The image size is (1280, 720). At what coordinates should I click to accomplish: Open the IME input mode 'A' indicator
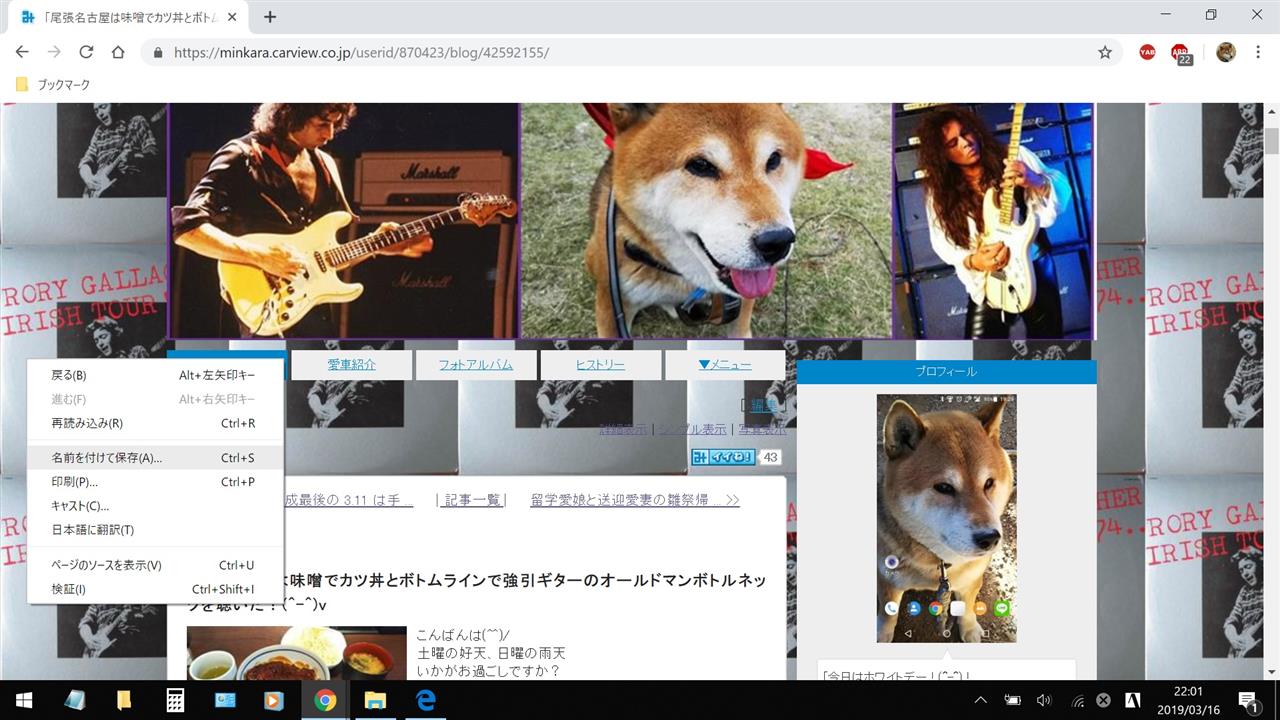coord(1134,700)
